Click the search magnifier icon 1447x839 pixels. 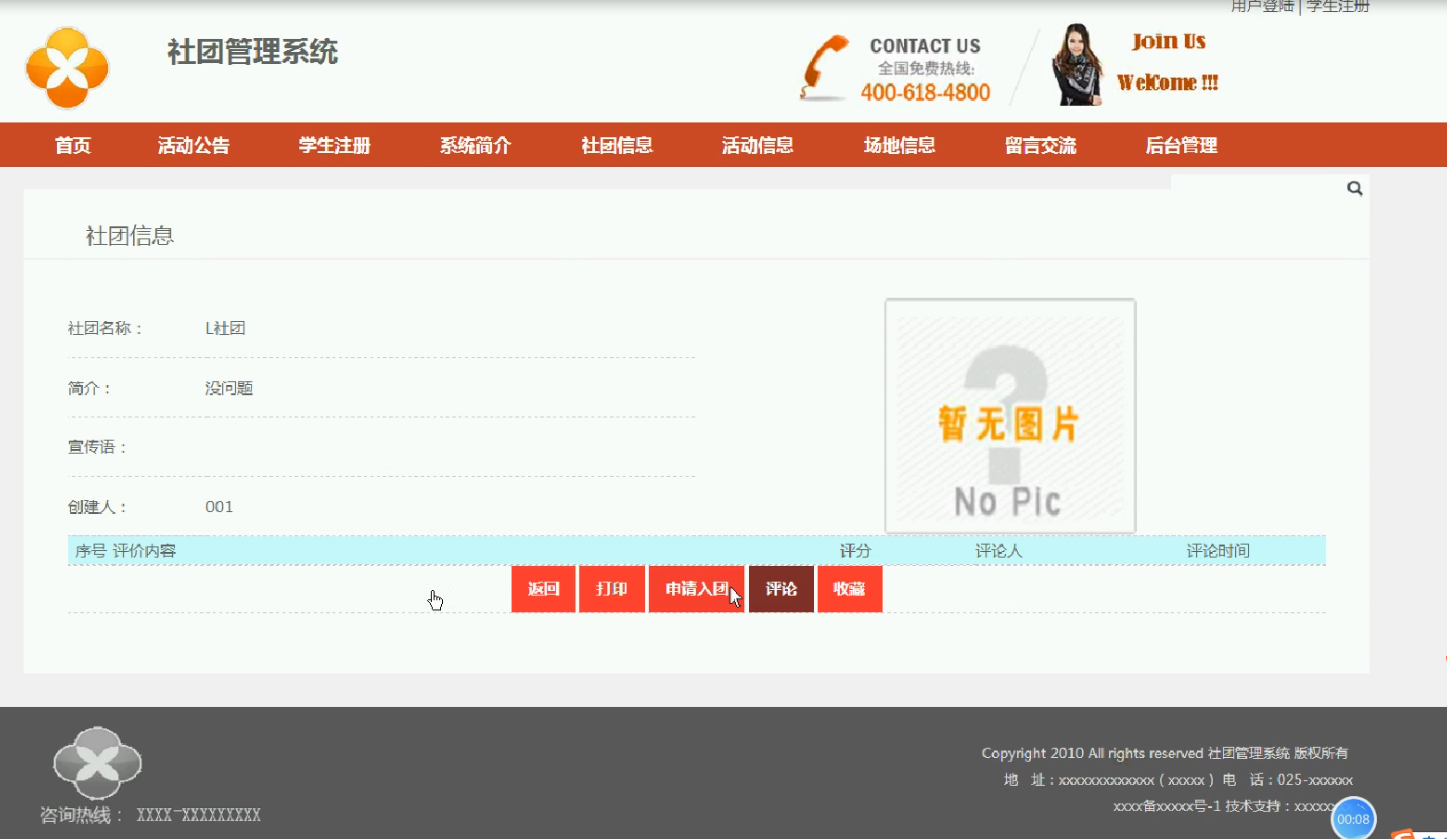click(1355, 188)
